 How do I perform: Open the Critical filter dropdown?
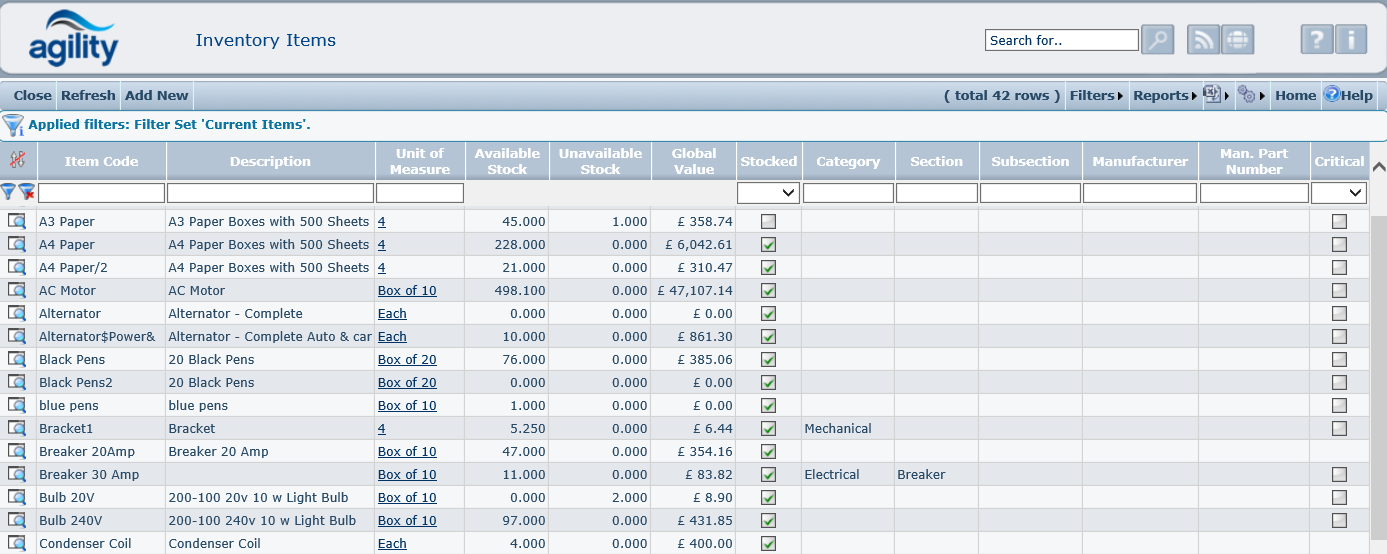(x=1339, y=192)
